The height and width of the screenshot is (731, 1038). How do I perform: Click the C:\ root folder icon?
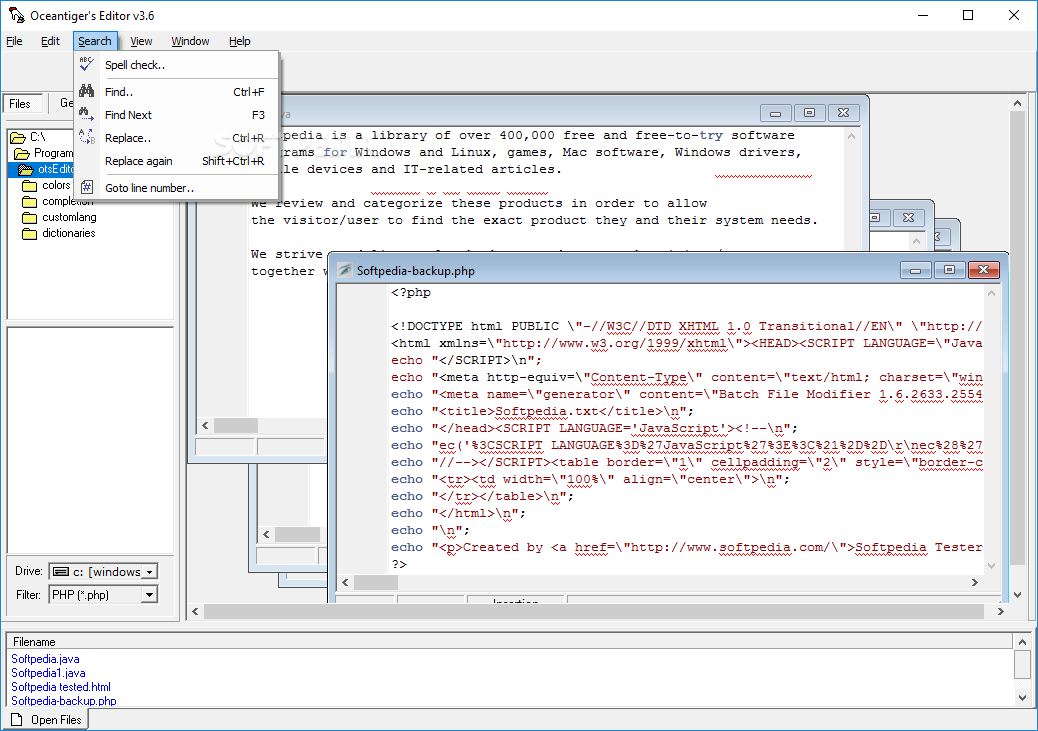18,137
